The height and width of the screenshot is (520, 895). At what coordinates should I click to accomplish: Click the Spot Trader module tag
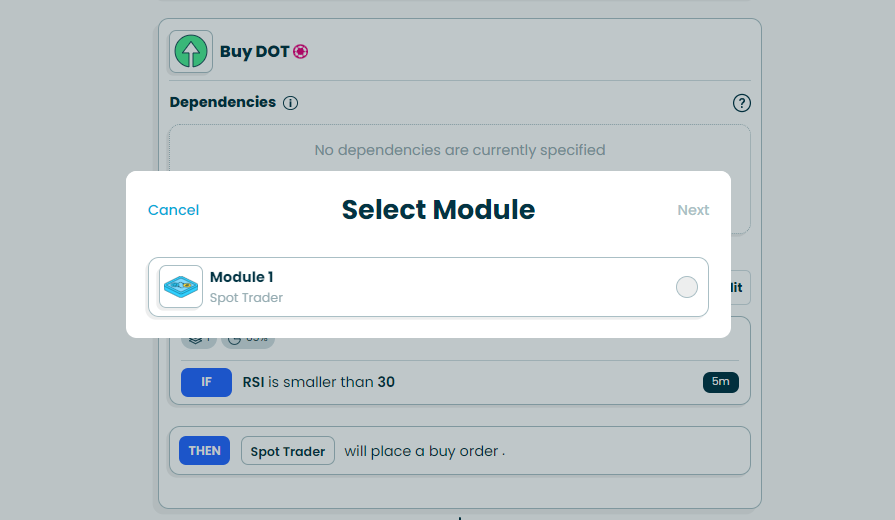point(288,451)
